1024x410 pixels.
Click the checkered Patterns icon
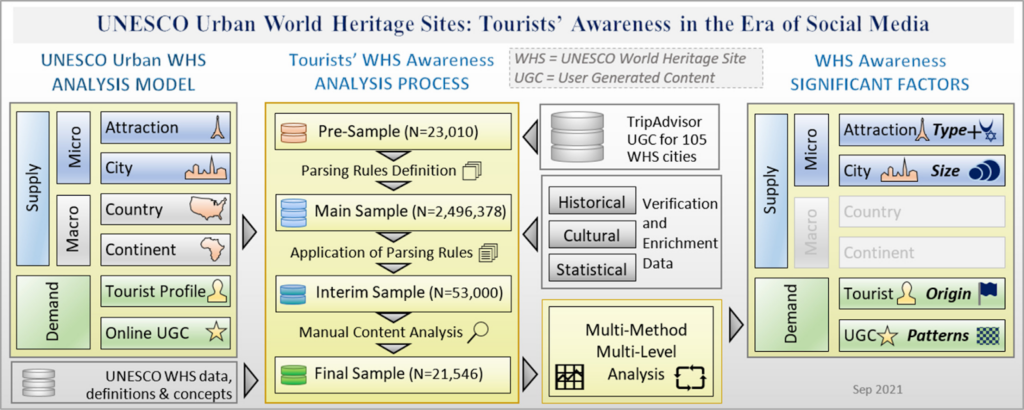tap(986, 336)
